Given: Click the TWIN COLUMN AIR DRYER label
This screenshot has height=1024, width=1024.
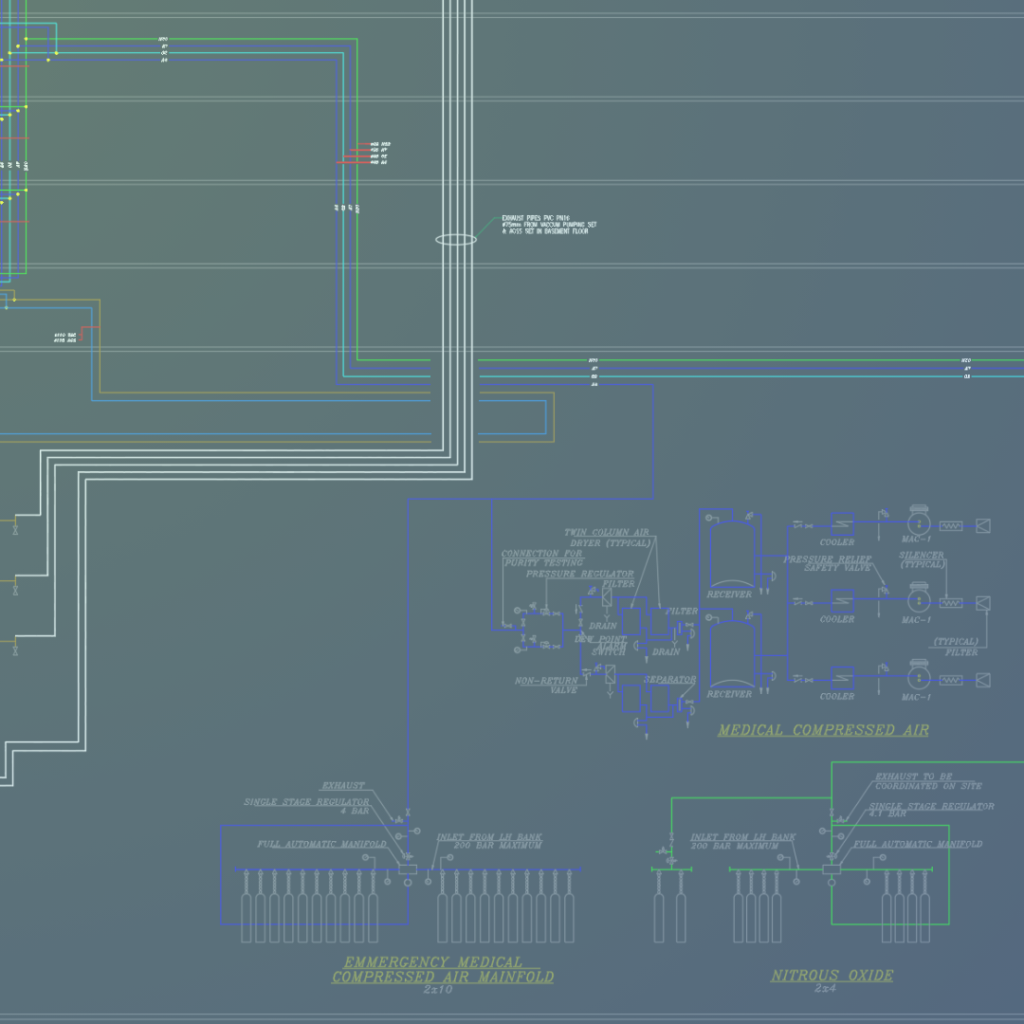Looking at the screenshot, I should point(607,538).
